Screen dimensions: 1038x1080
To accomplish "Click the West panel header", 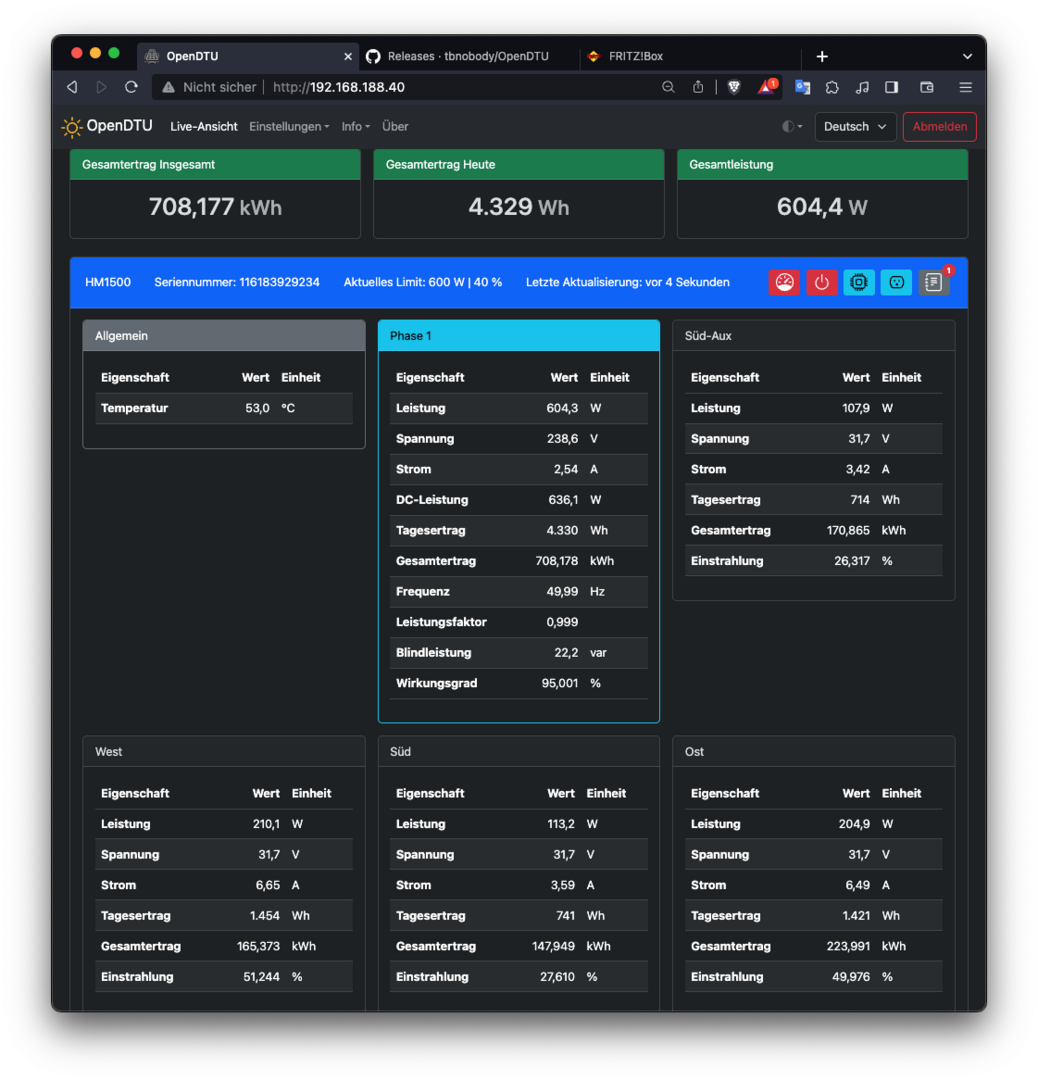I will click(224, 752).
